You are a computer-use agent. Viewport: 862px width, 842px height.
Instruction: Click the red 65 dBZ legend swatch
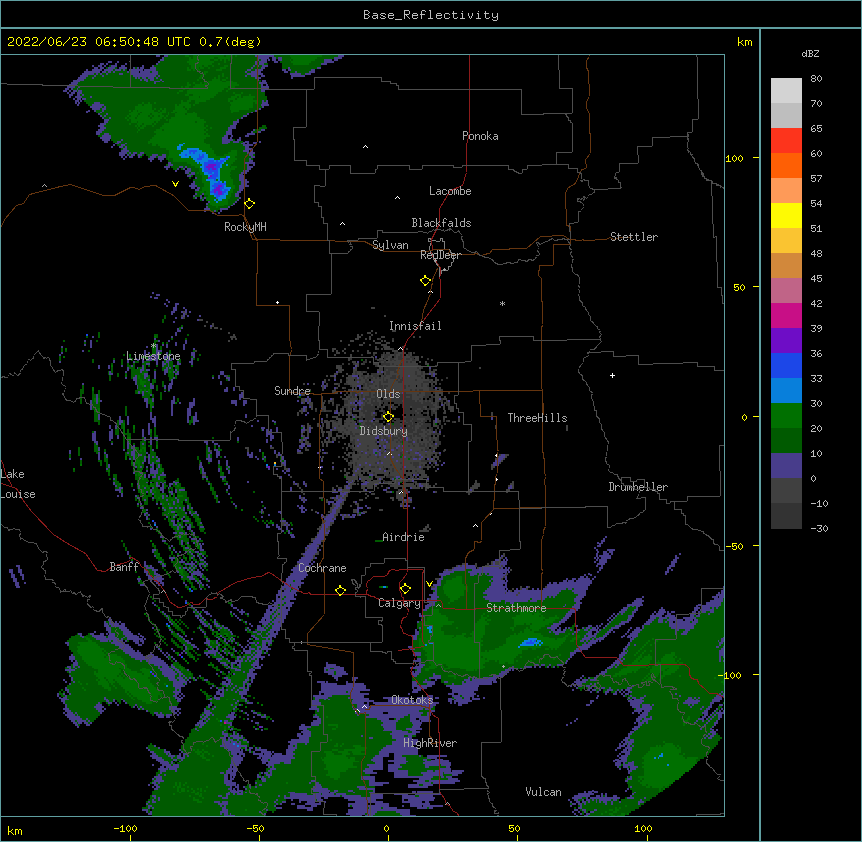[x=786, y=140]
